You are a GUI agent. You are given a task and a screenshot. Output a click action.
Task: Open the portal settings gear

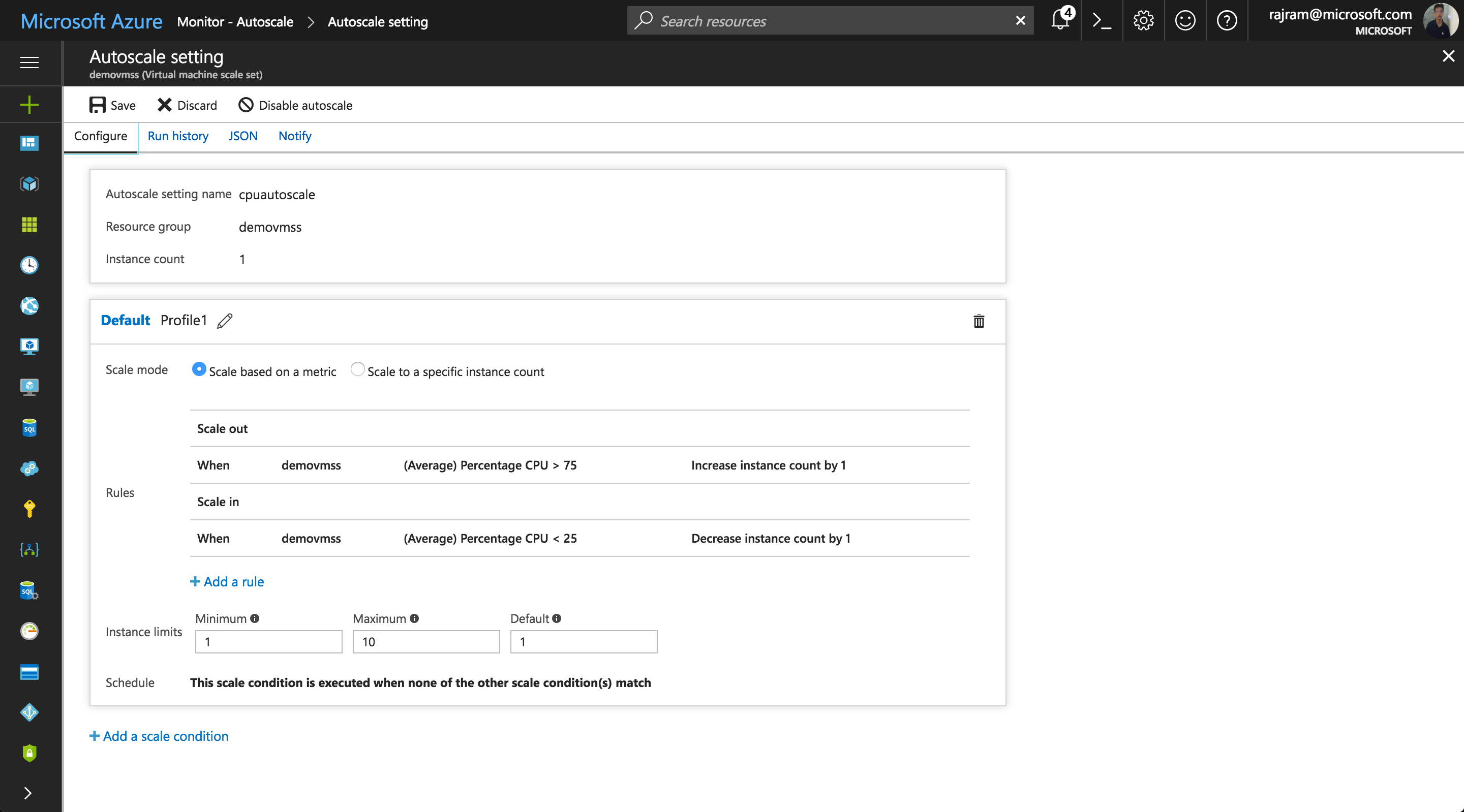(1143, 21)
